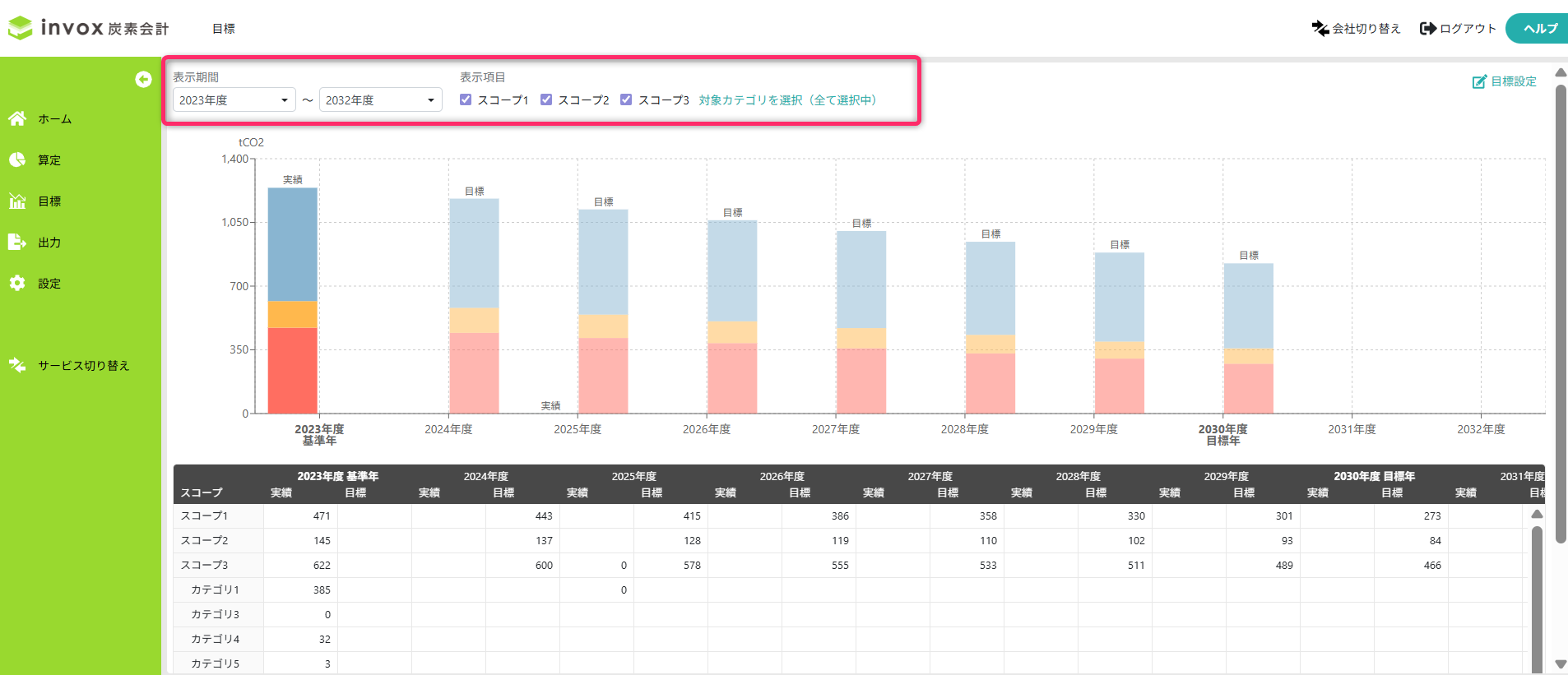Click the 2023年度 実績 blue bar segment

click(x=292, y=244)
